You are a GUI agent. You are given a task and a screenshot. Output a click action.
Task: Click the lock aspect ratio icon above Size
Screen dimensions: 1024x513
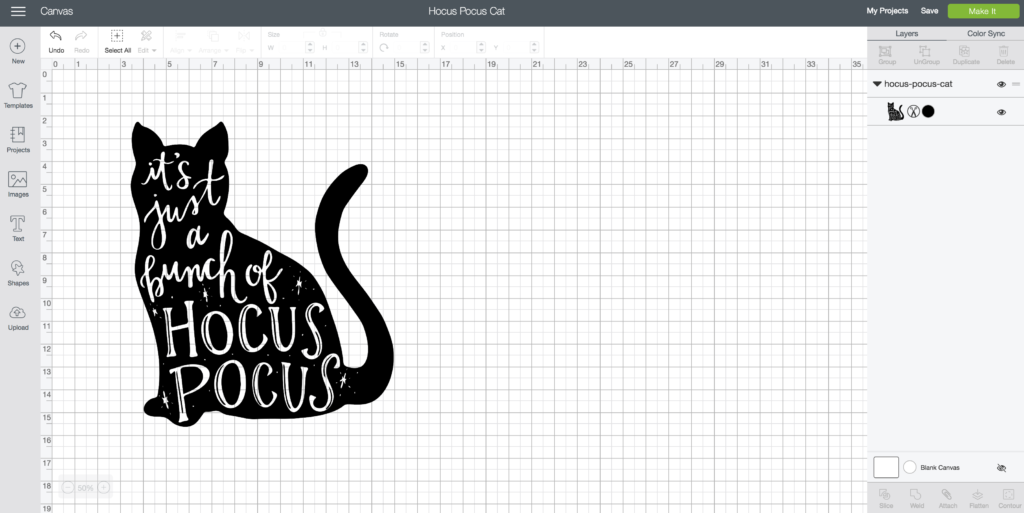(x=323, y=34)
